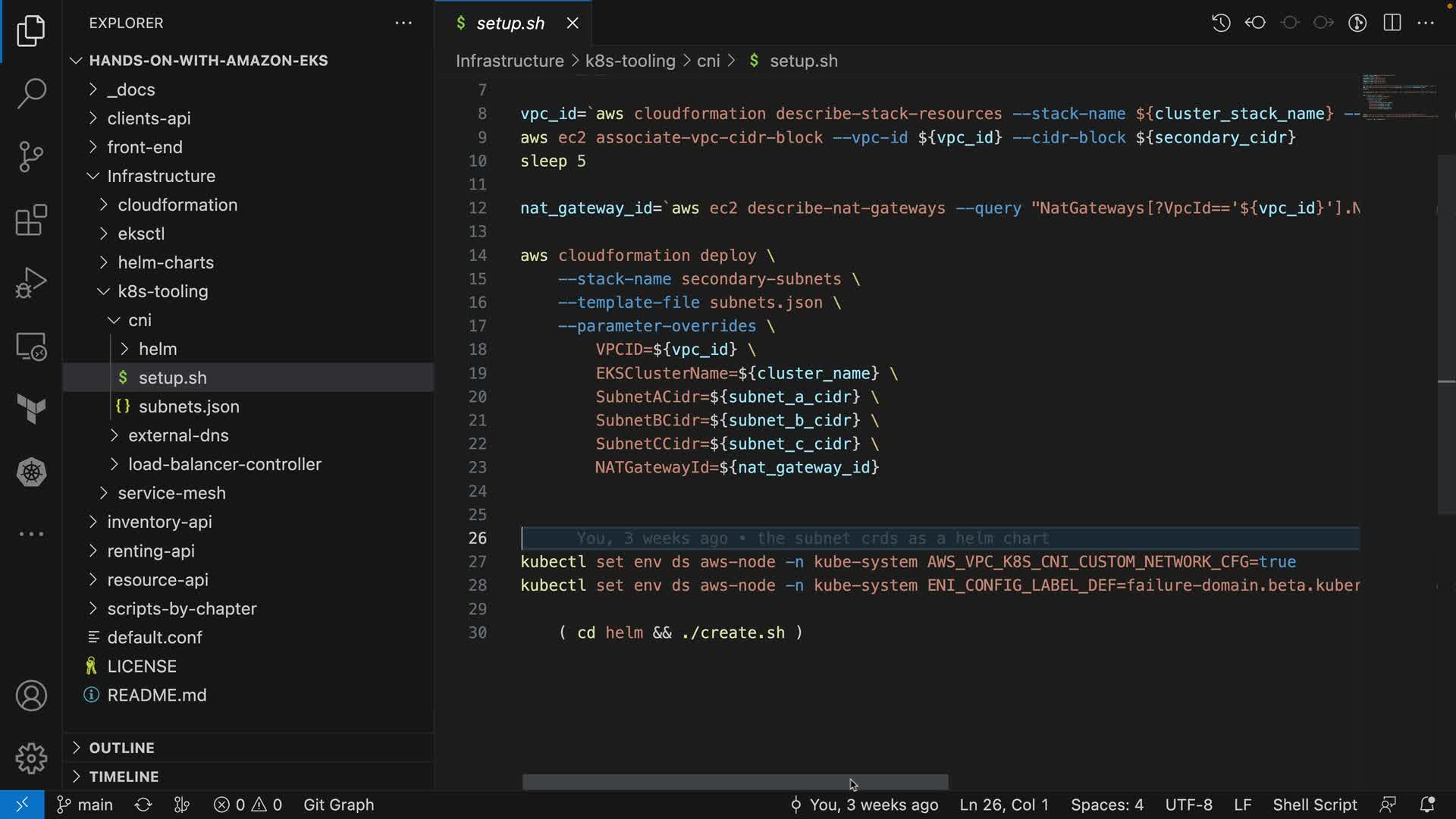Collapse the k8s-tooling folder
The height and width of the screenshot is (819, 1456).
point(162,291)
